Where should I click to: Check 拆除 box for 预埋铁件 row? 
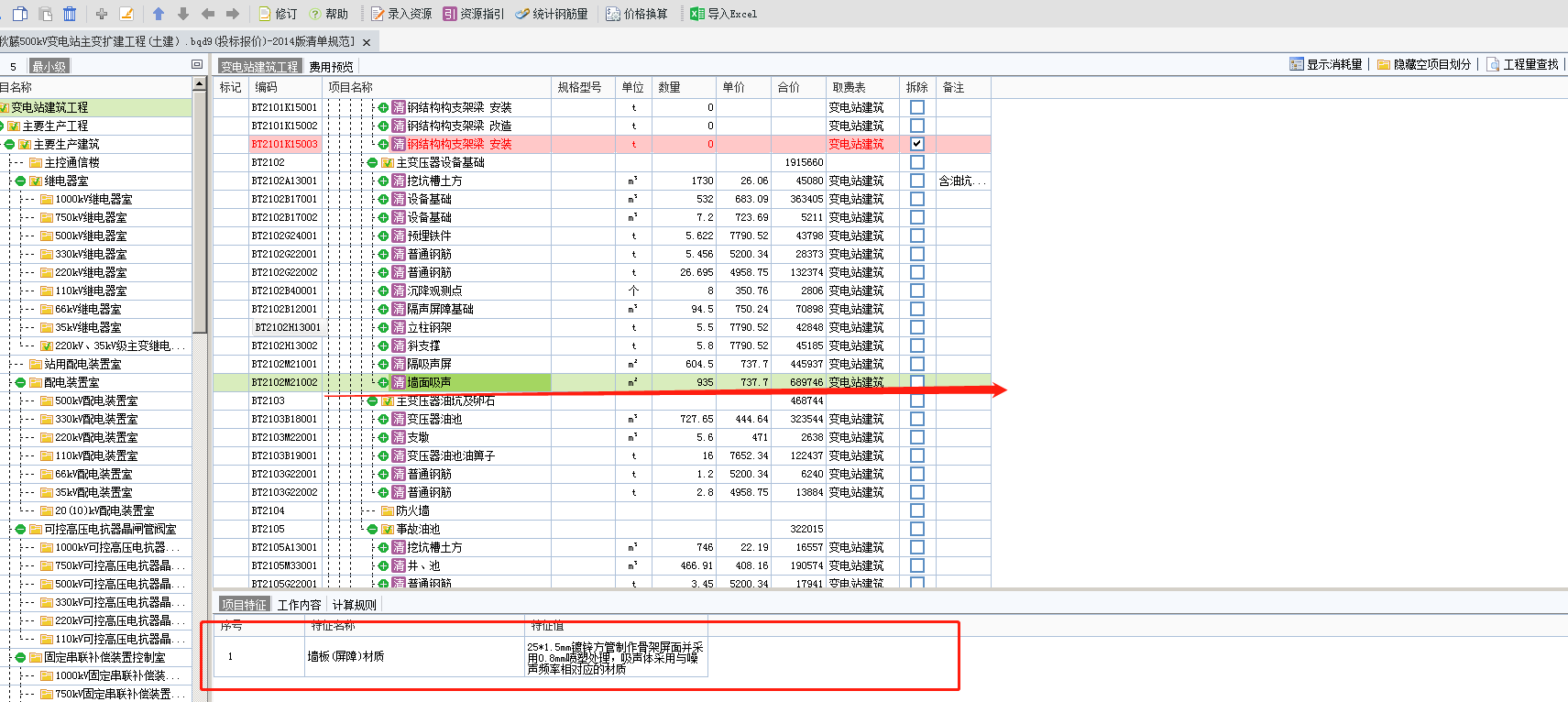tap(917, 236)
